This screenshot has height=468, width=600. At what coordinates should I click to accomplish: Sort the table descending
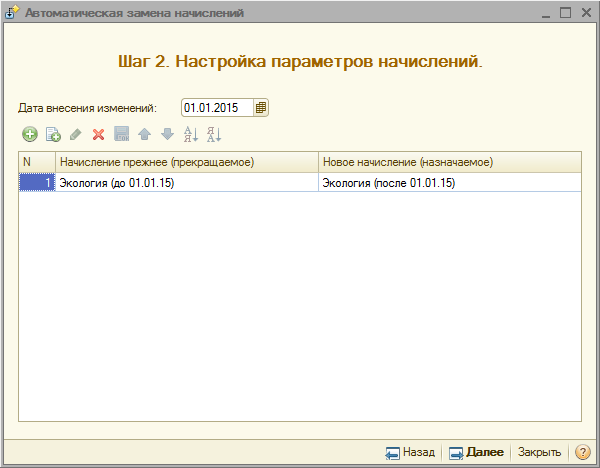(213, 135)
